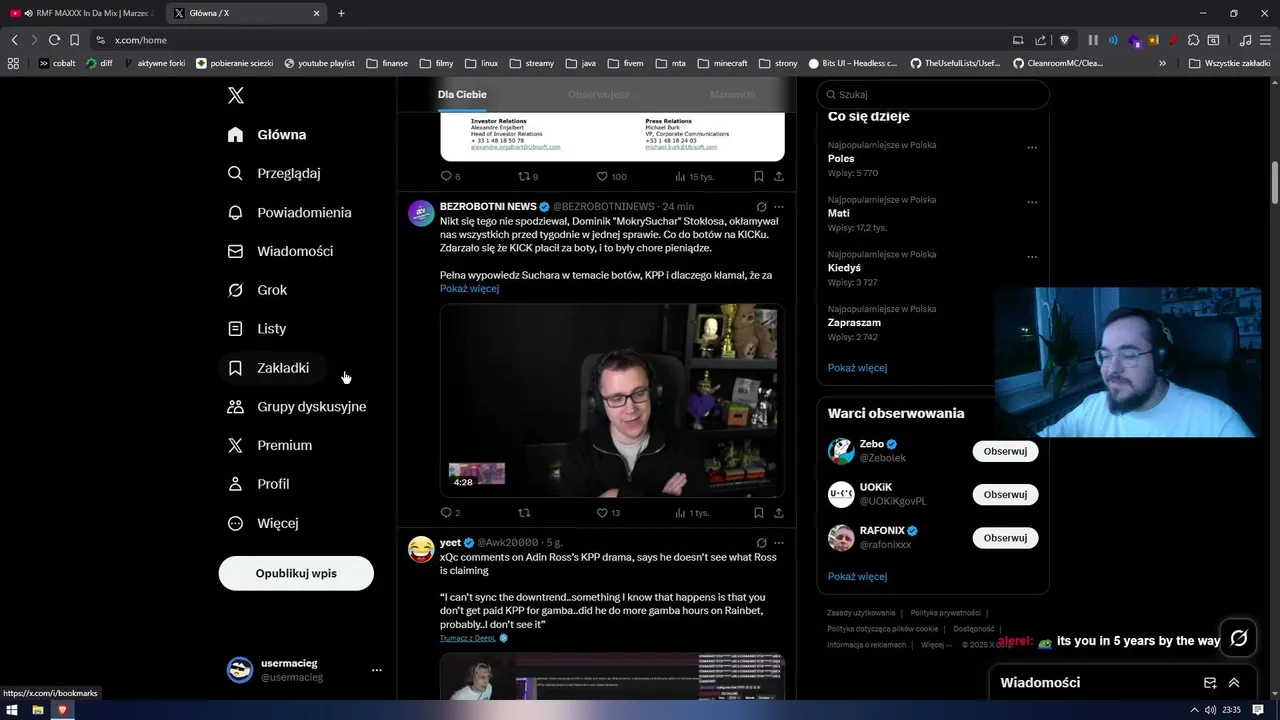This screenshot has height=720, width=1280.
Task: Open BEZROBOTNI NEWS profile avatar
Action: pos(421,213)
